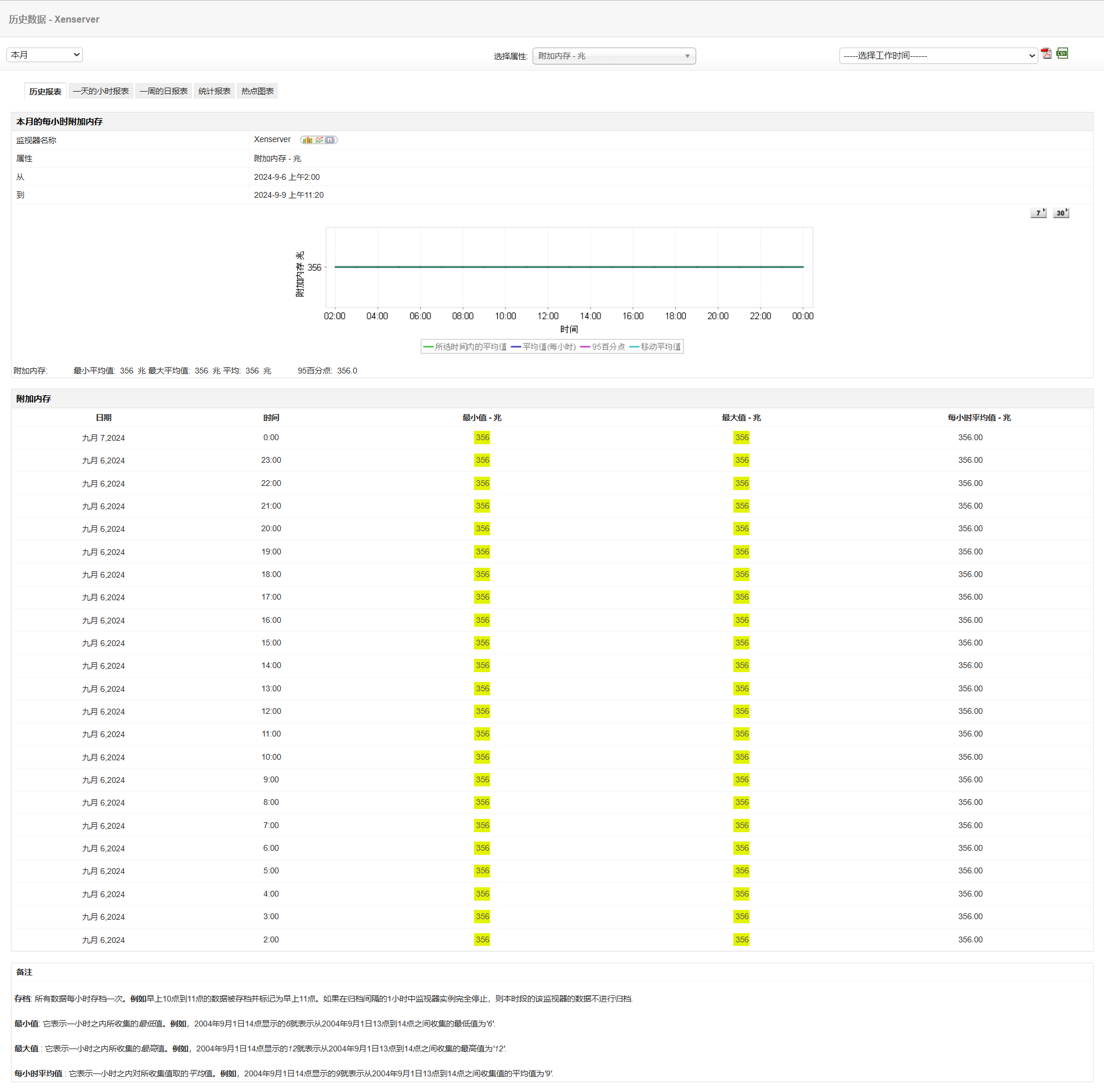Click the 4:00 time cell
1104x1092 pixels.
coord(271,894)
